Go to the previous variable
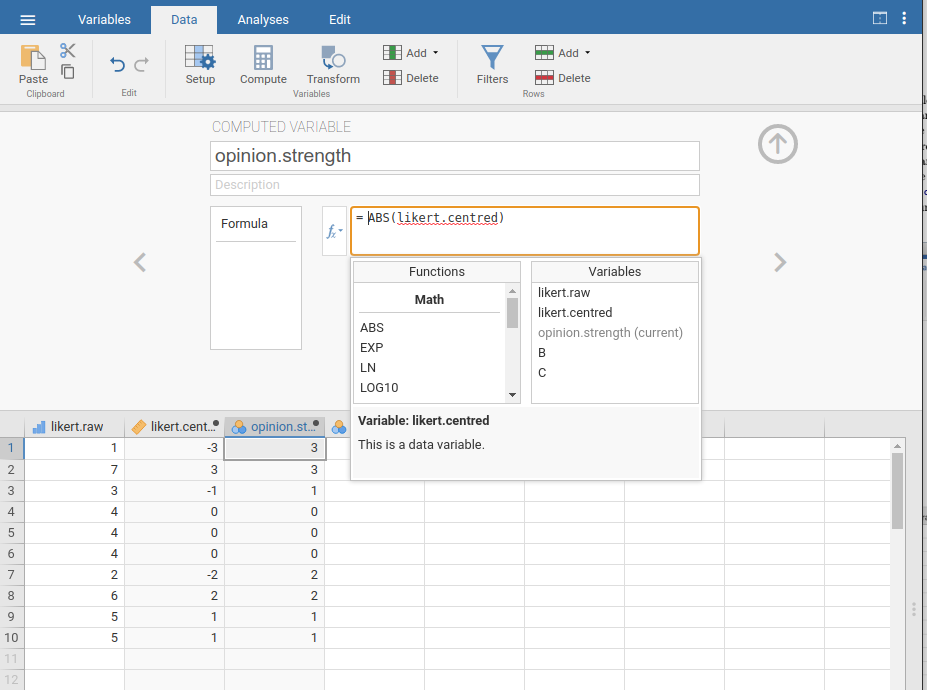The image size is (927, 690). point(140,262)
